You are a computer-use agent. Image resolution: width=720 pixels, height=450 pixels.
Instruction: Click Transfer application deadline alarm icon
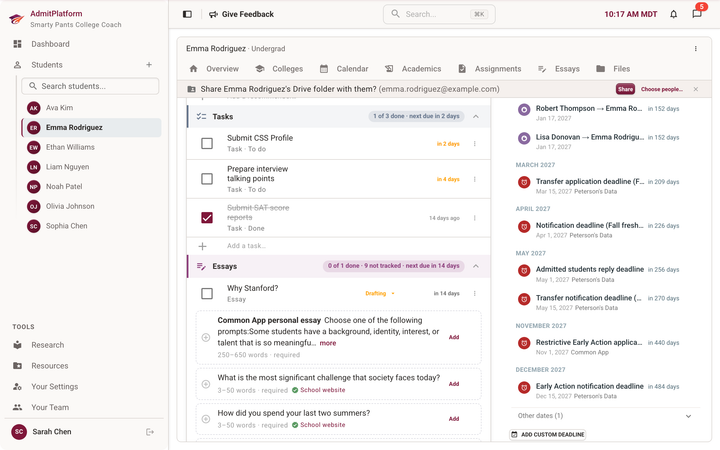[524, 182]
